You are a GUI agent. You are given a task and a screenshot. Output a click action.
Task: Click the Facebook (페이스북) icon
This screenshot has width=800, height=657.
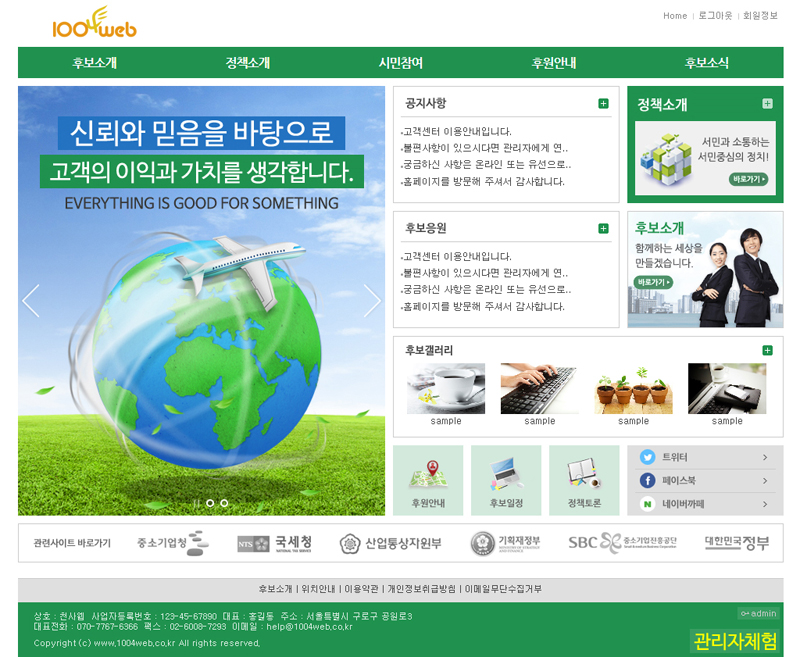point(647,481)
